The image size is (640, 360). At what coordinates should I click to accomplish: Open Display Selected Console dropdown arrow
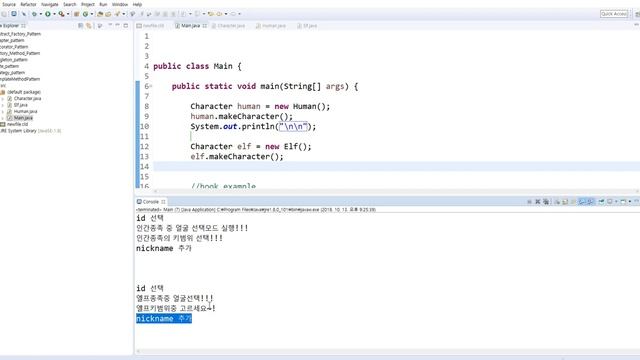tap(616, 202)
